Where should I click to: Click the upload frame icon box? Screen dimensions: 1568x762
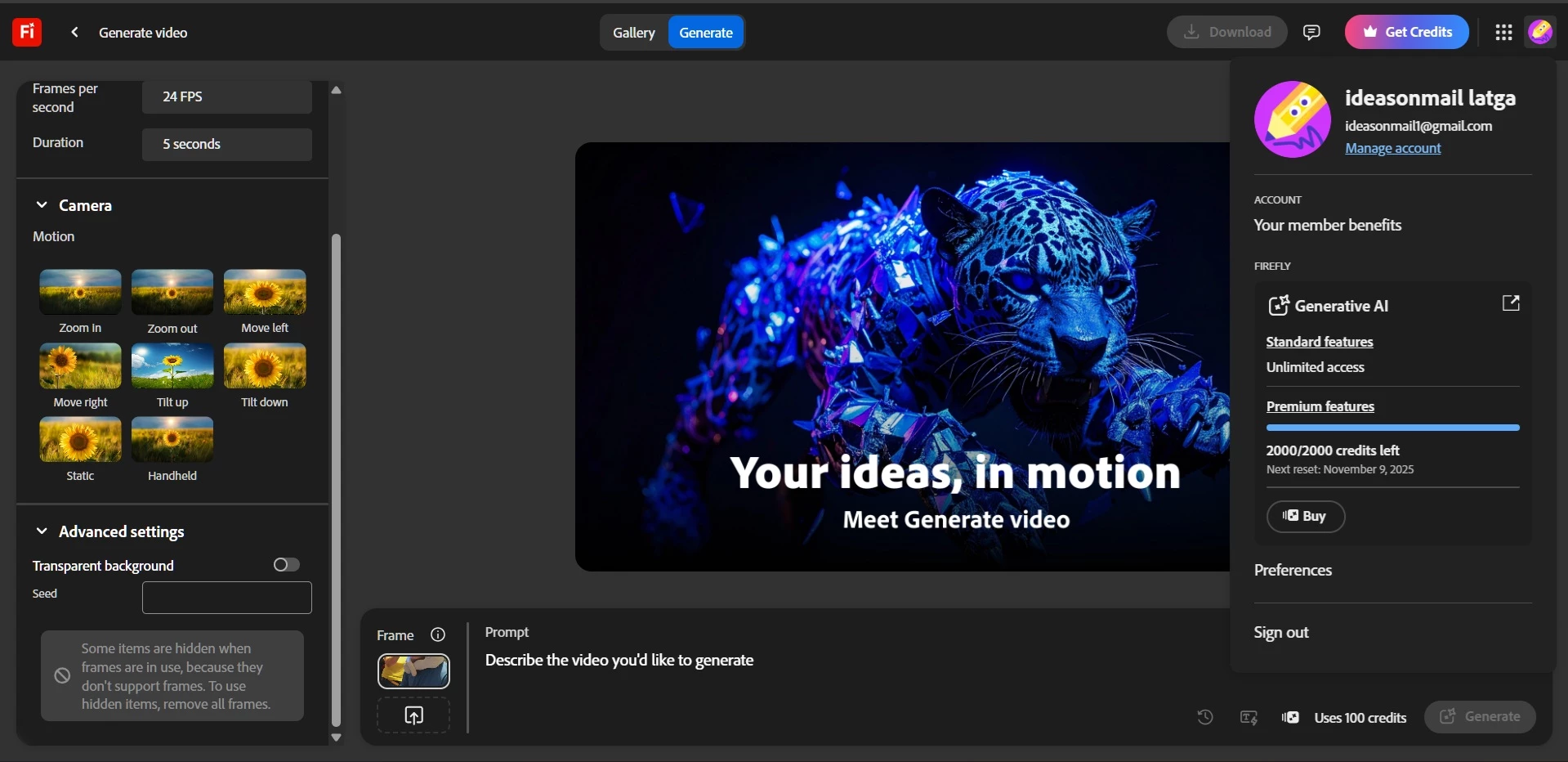coord(413,715)
